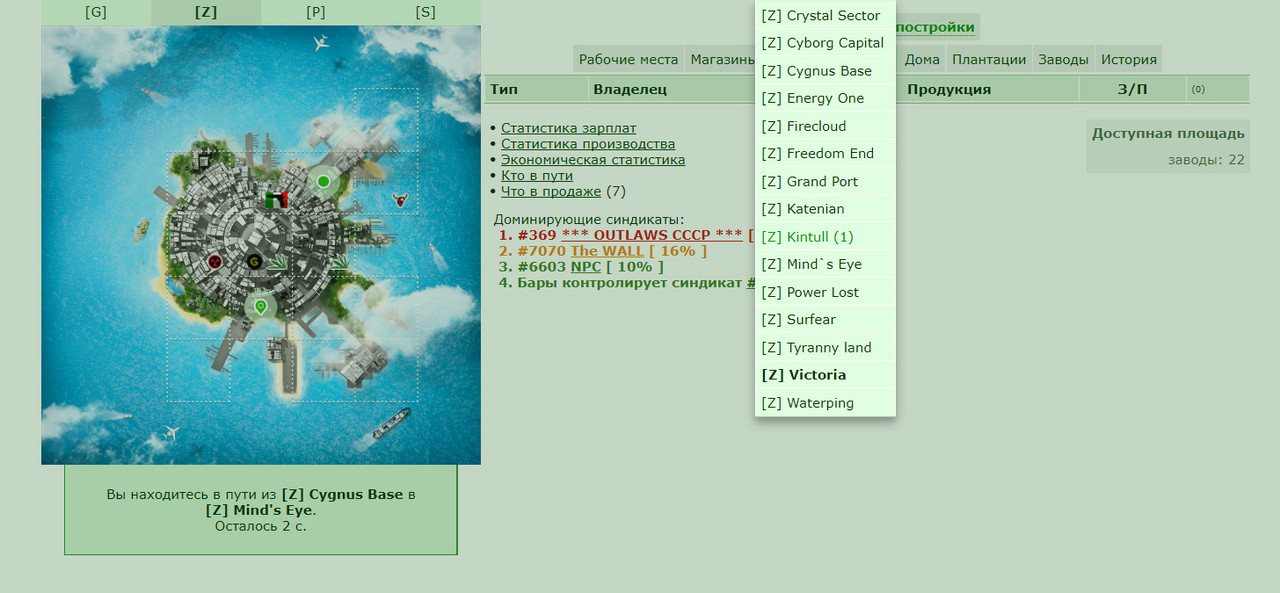This screenshot has height=593, width=1280.
Task: Open the Кто в пути link
Action: (x=537, y=175)
